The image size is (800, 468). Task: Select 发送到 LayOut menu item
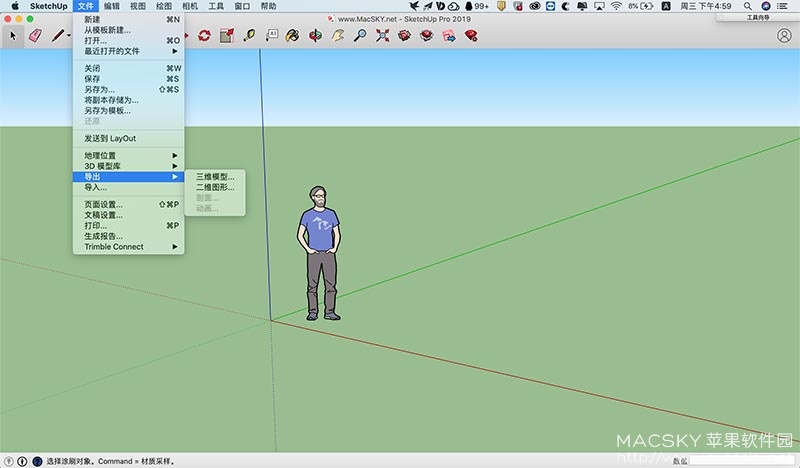pos(128,138)
